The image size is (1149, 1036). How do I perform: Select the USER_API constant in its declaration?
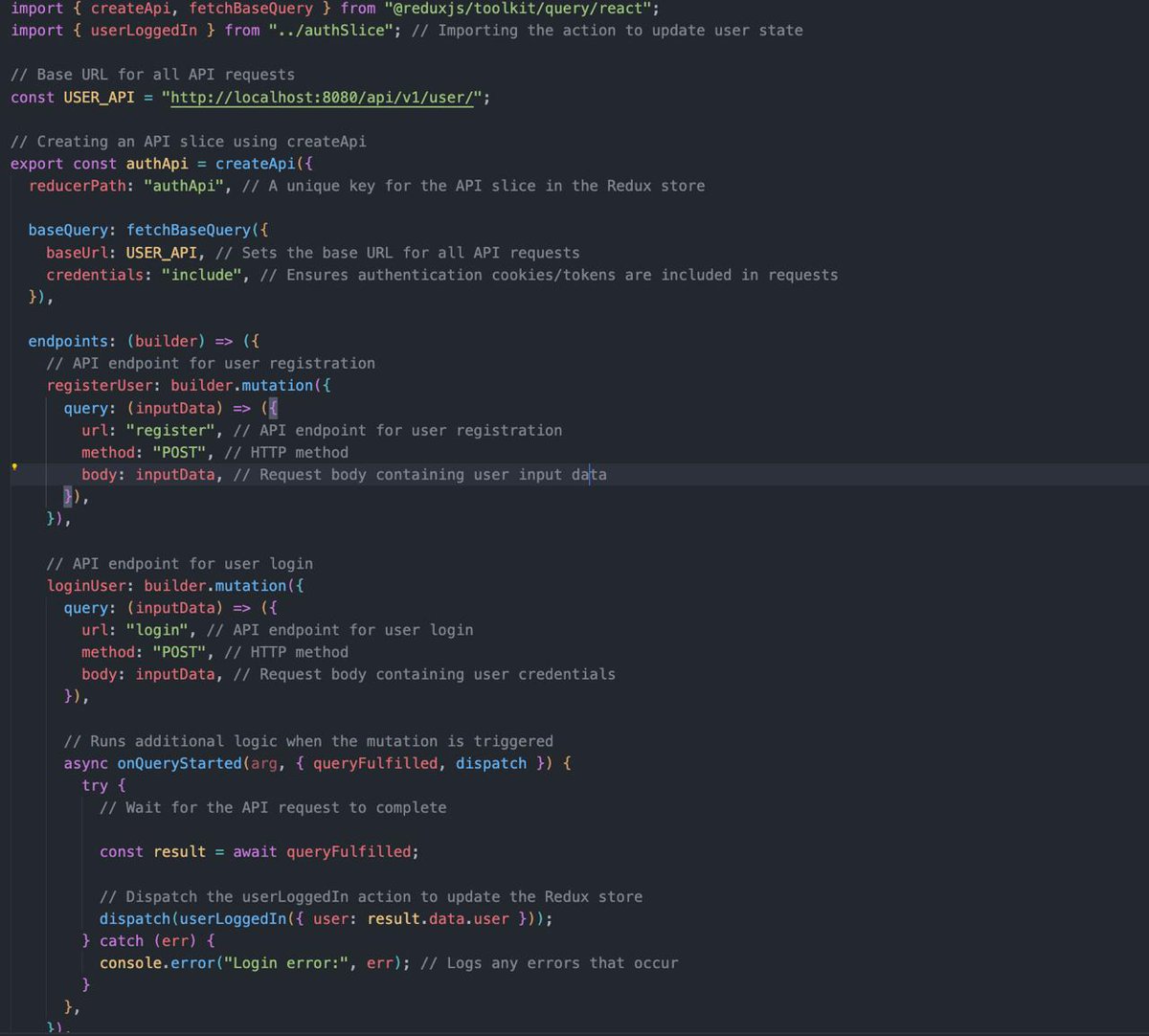(100, 97)
